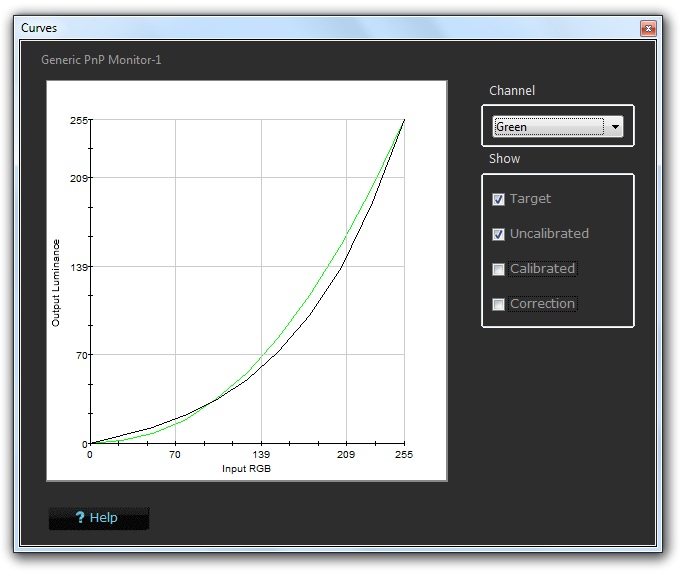Click the graph origin at 0

click(91, 443)
